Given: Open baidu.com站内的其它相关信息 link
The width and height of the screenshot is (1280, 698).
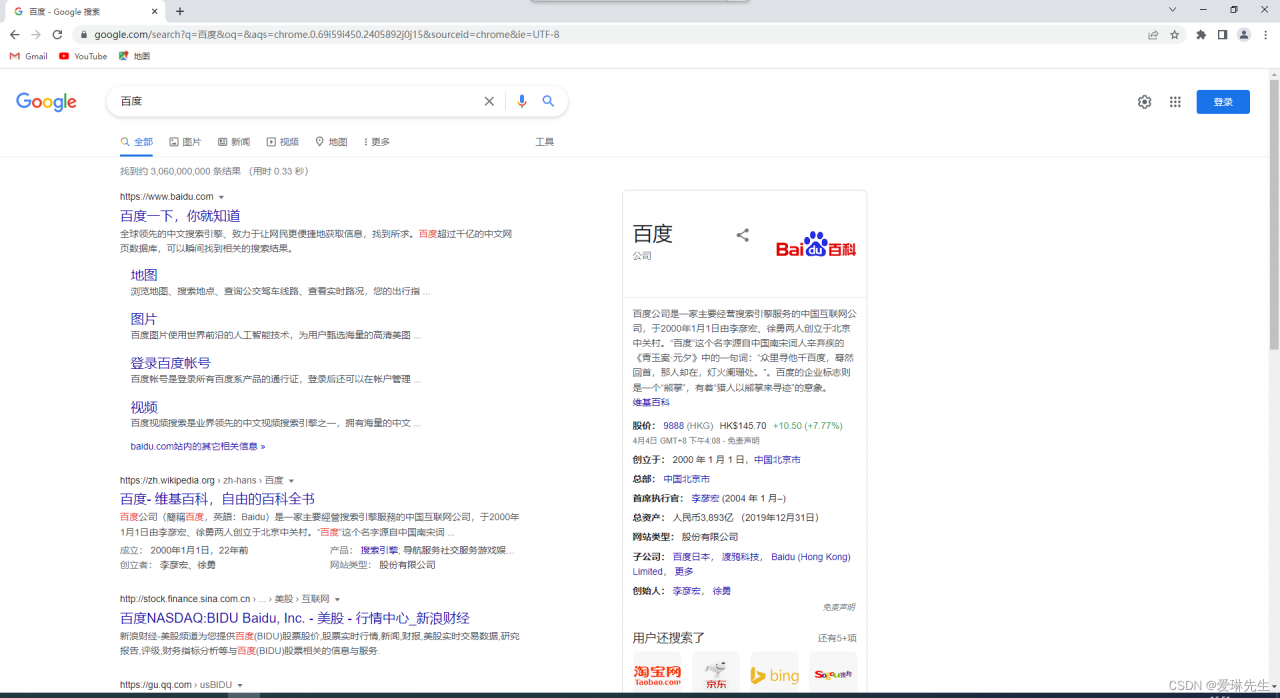Looking at the screenshot, I should pos(198,446).
